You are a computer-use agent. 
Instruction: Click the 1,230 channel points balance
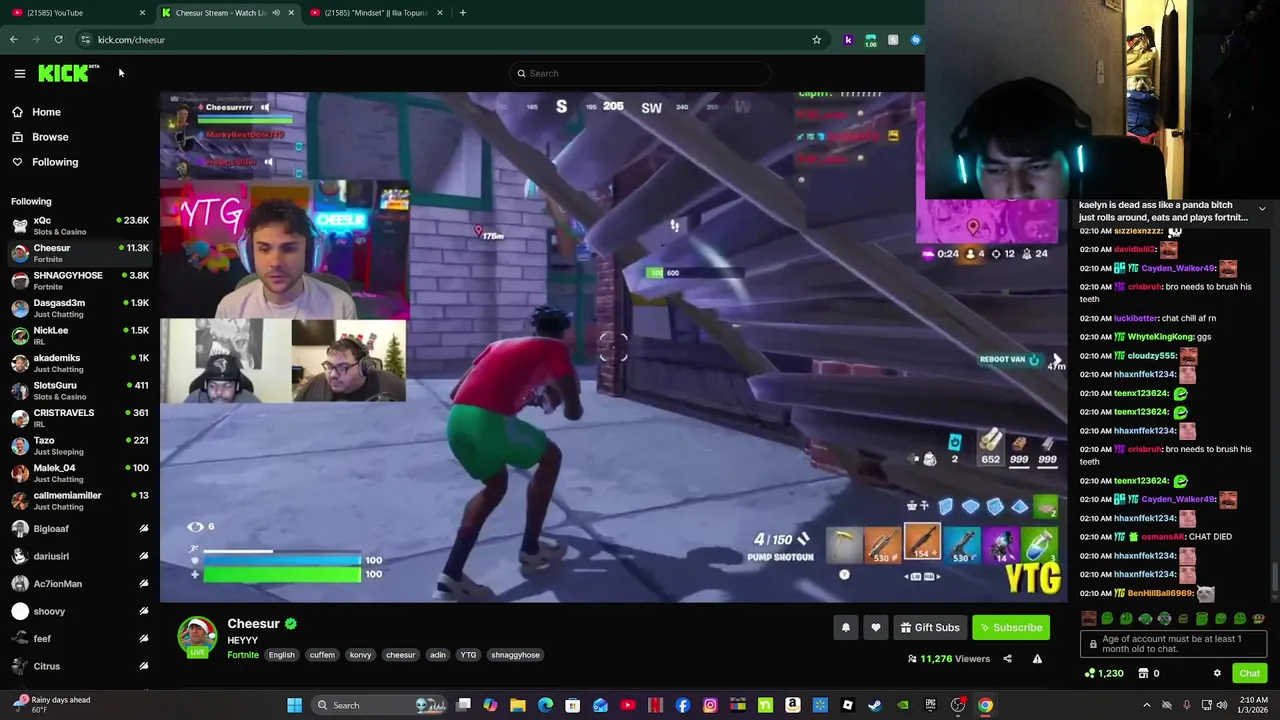tap(1104, 674)
